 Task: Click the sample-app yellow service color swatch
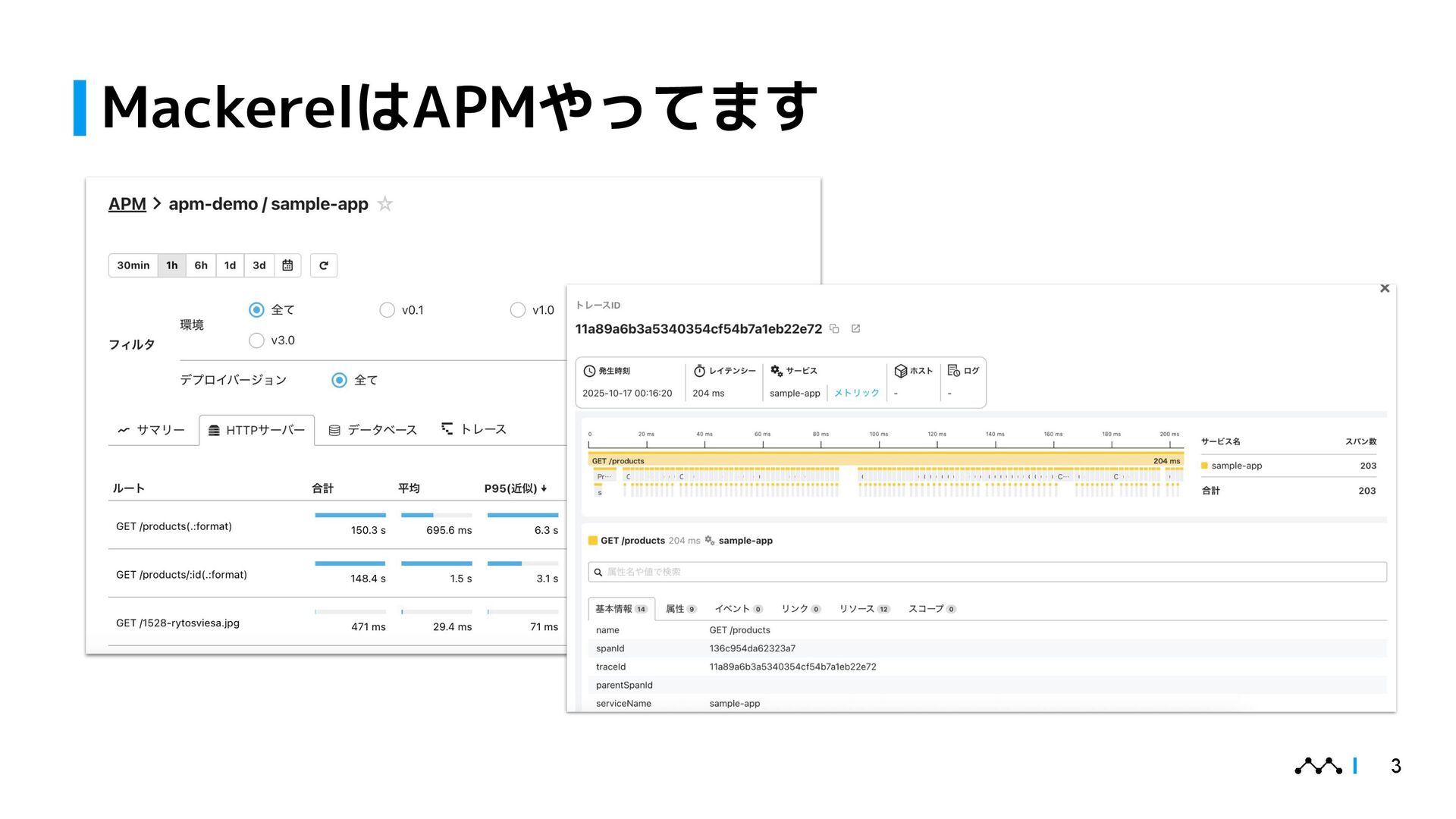[1204, 466]
